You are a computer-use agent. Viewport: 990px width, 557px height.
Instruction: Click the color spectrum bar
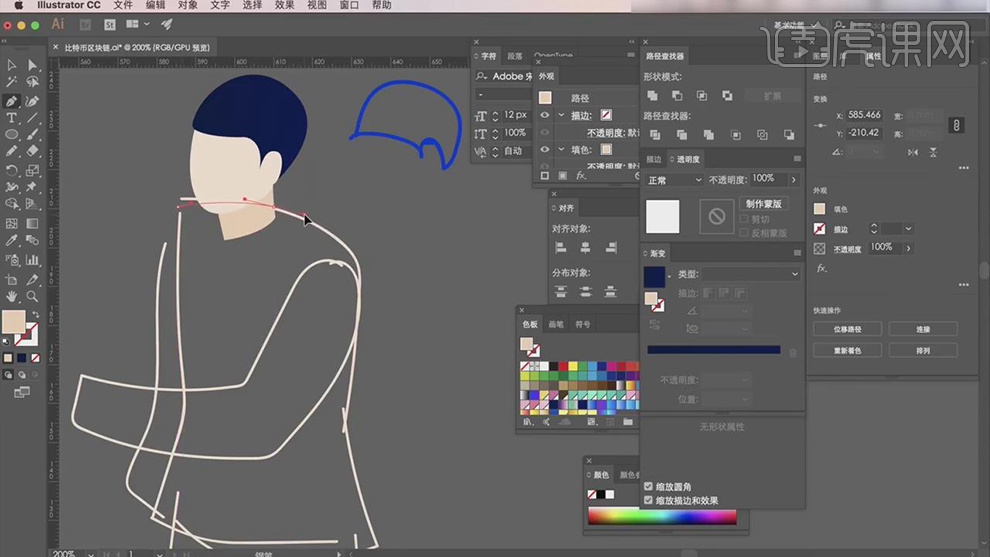662,516
